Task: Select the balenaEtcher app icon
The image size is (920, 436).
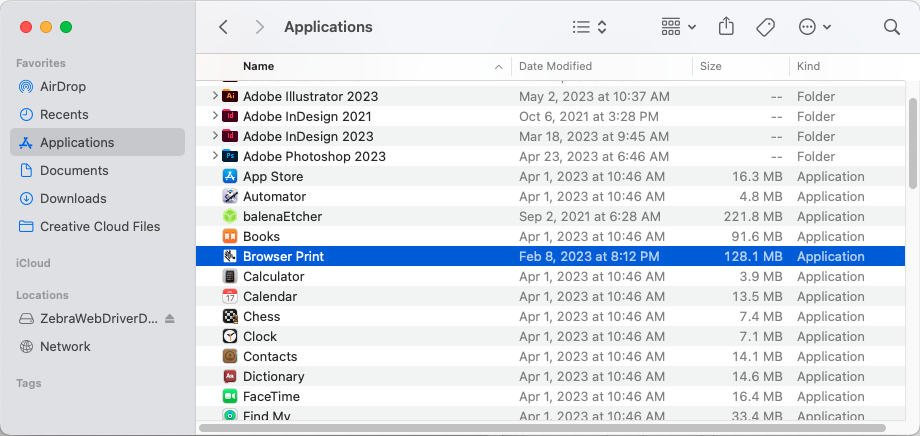Action: click(x=230, y=216)
